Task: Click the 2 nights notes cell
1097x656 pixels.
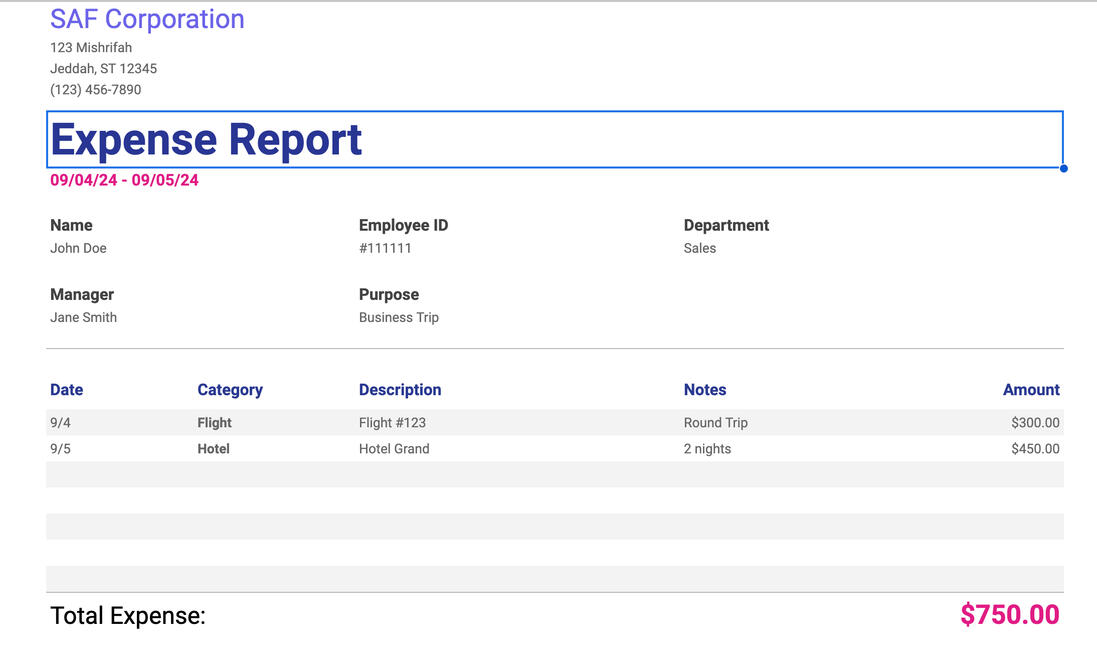Action: tap(706, 448)
